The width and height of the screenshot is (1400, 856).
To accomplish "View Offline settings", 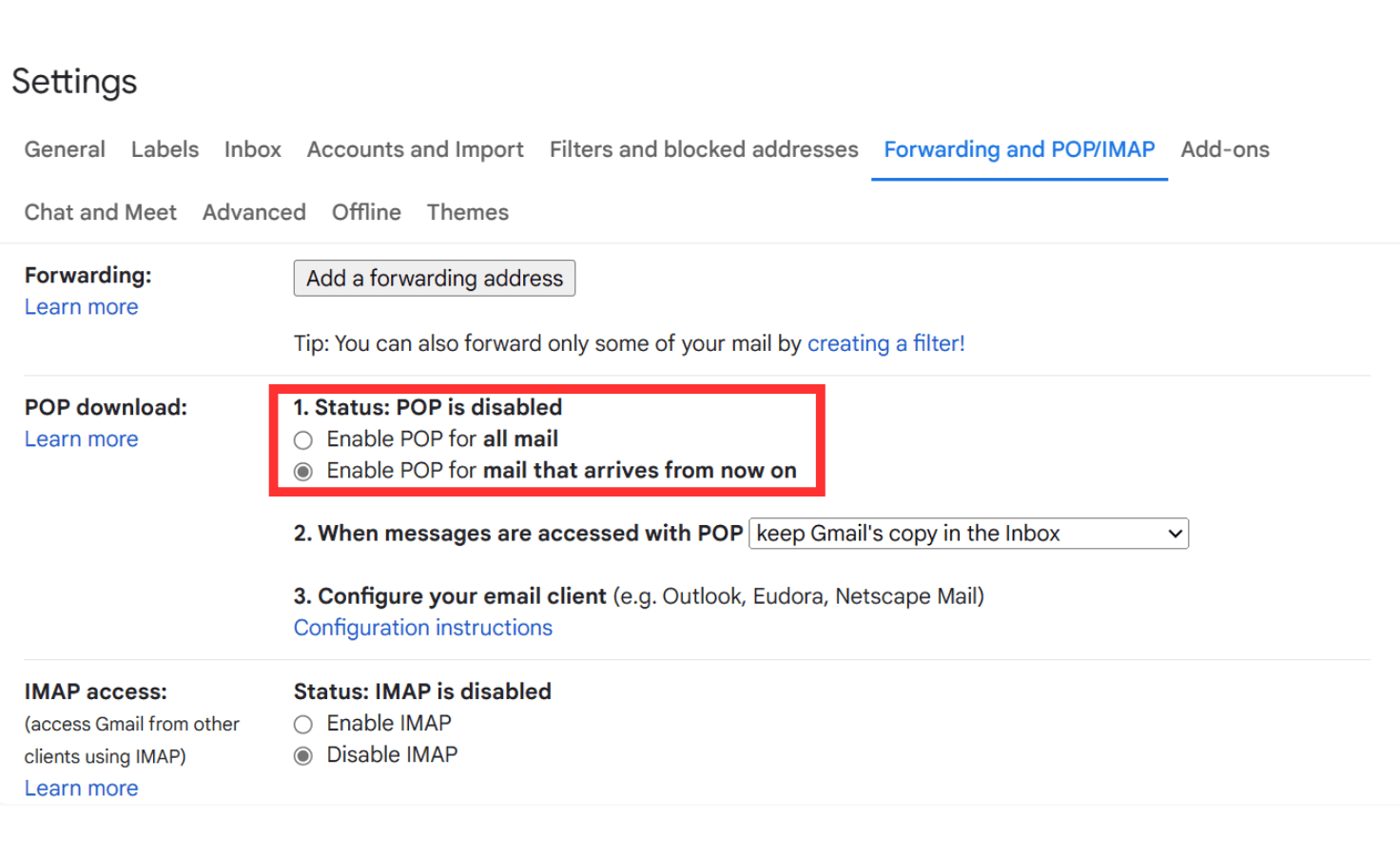I will 365,212.
